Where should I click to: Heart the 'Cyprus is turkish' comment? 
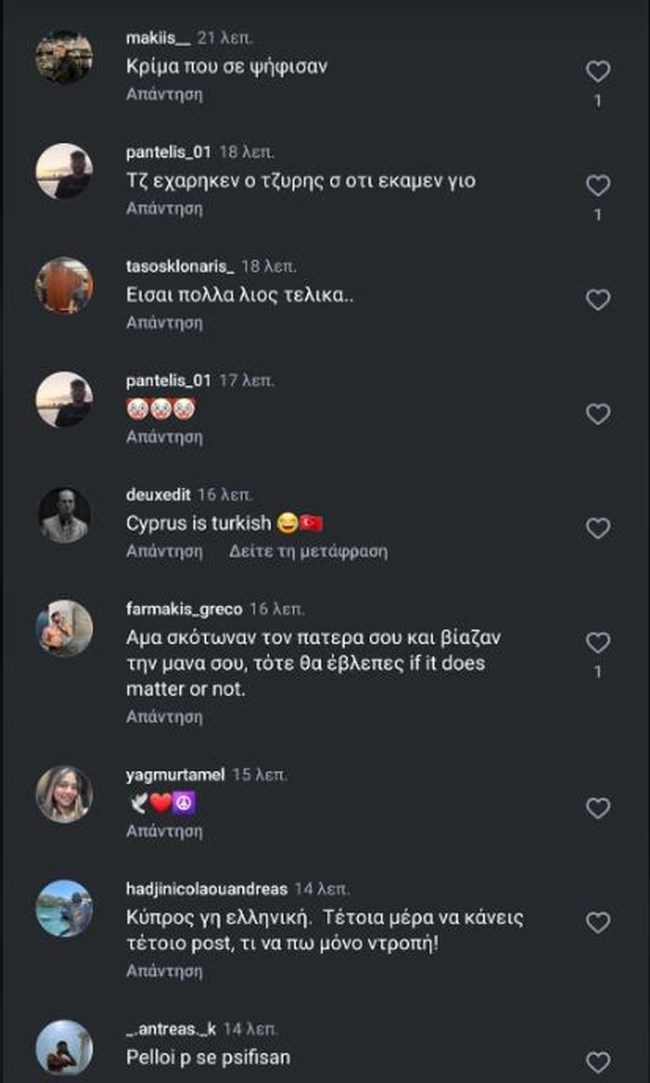pos(598,528)
